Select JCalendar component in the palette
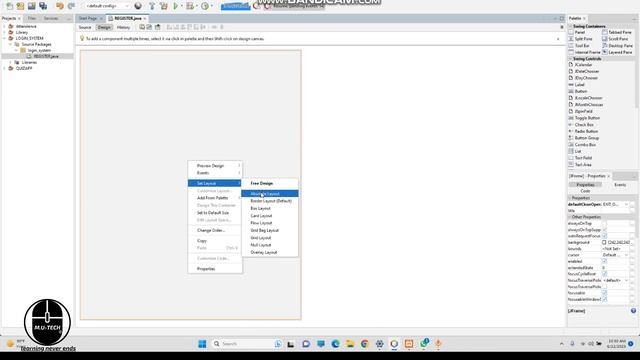This screenshot has height=360, width=640. coord(580,65)
